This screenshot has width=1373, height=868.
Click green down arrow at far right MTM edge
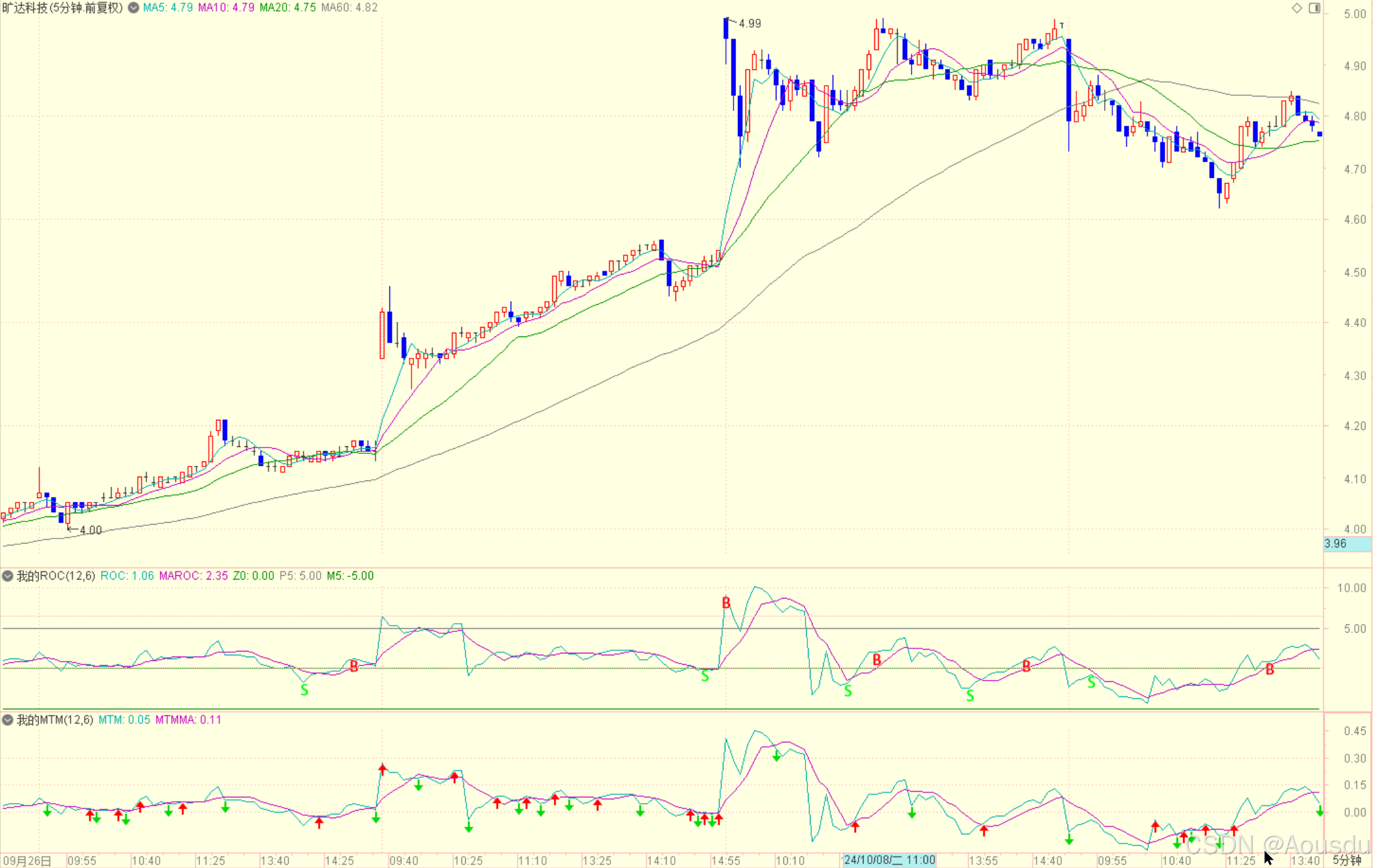click(1319, 812)
